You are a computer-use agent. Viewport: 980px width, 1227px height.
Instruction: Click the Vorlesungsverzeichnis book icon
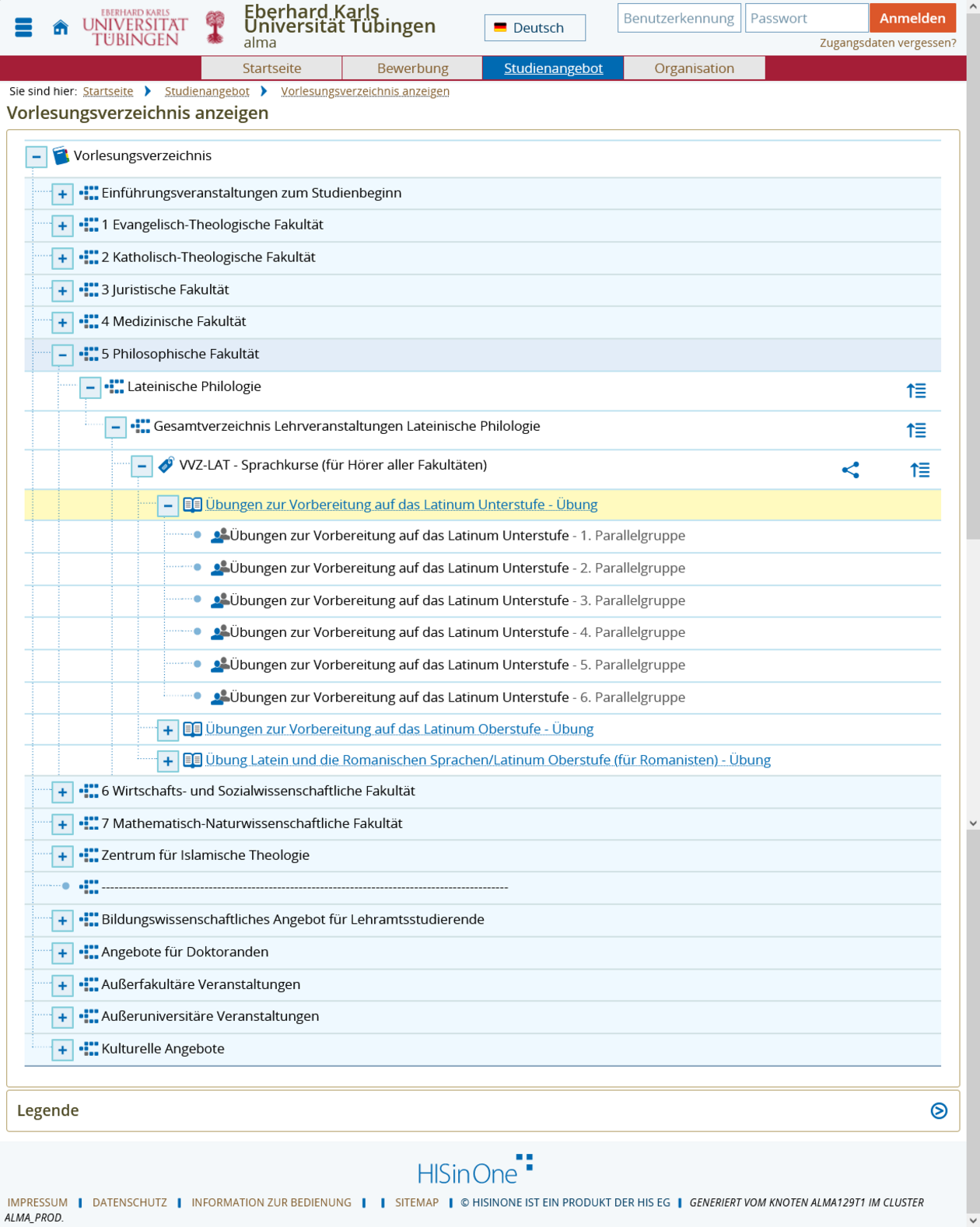61,156
